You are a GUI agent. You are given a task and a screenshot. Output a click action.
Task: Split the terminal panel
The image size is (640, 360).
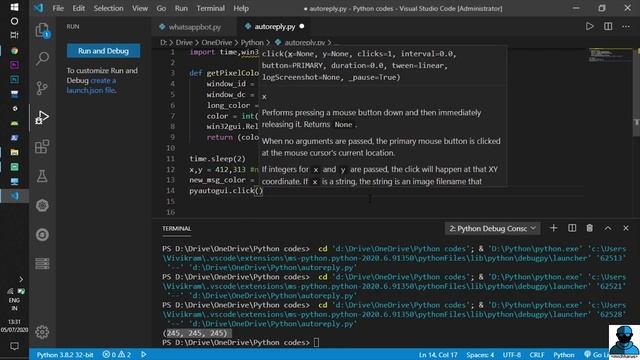point(572,228)
